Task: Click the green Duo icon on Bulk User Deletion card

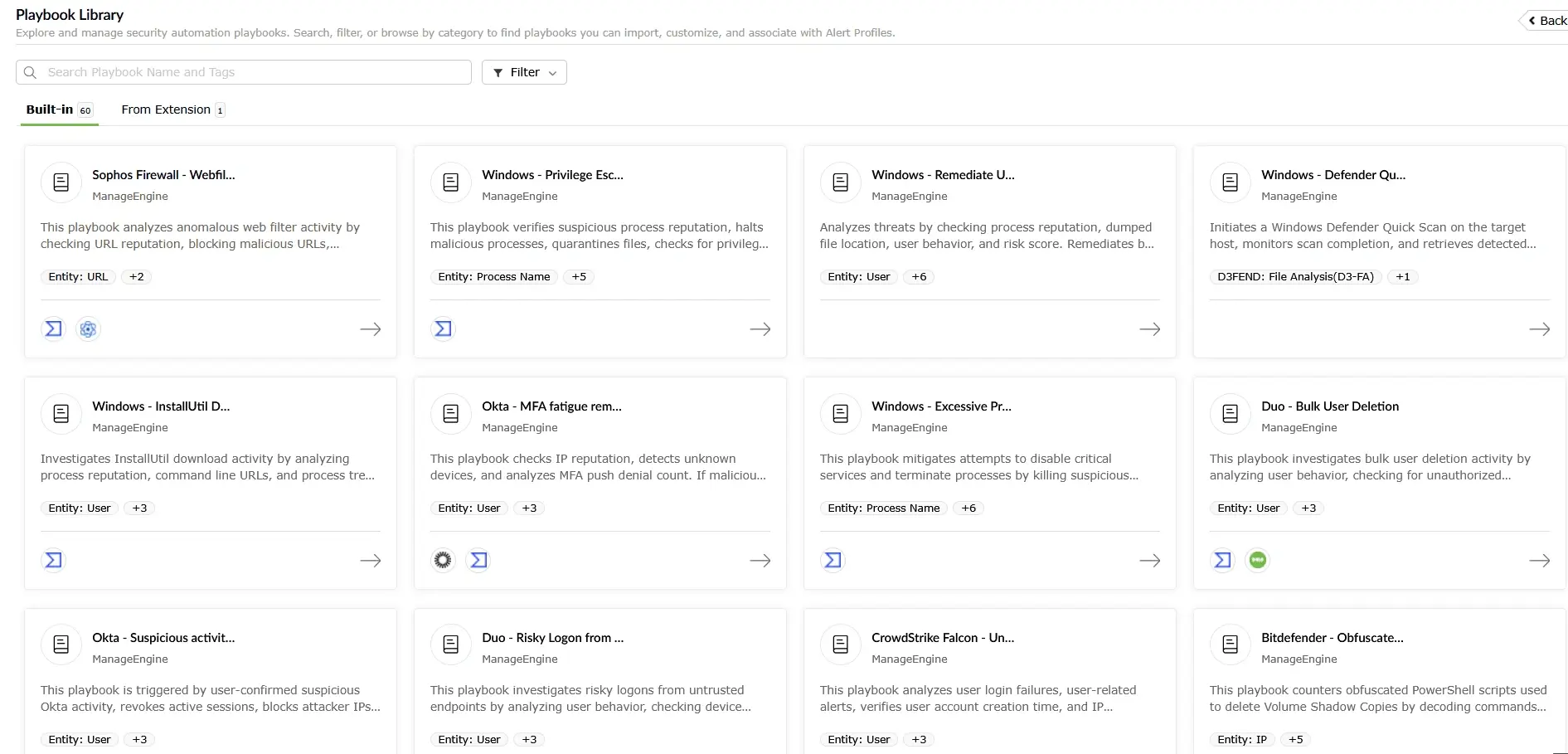Action: coord(1258,561)
